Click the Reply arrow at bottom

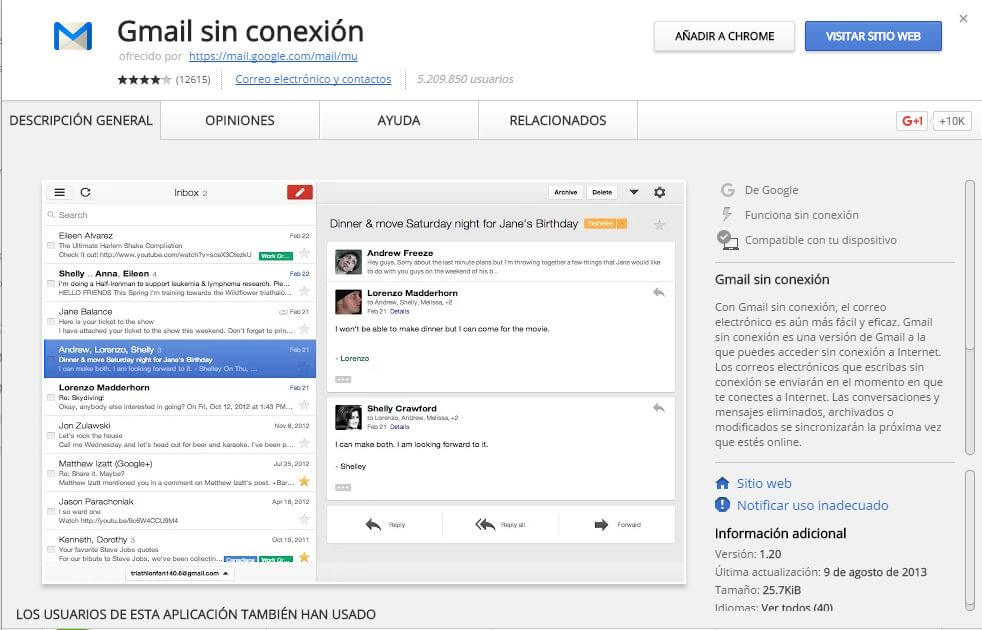click(373, 525)
